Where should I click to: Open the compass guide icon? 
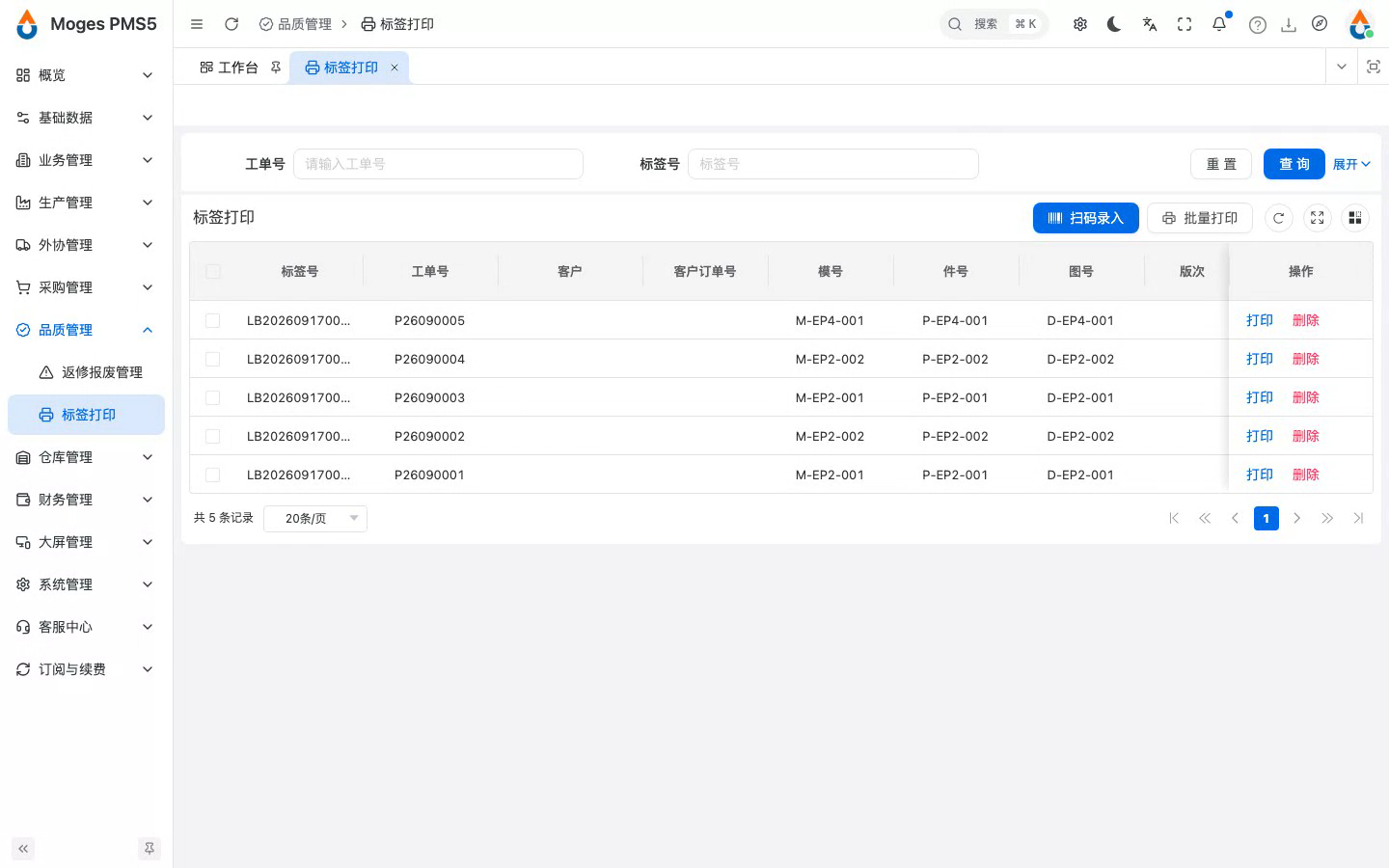[1320, 24]
